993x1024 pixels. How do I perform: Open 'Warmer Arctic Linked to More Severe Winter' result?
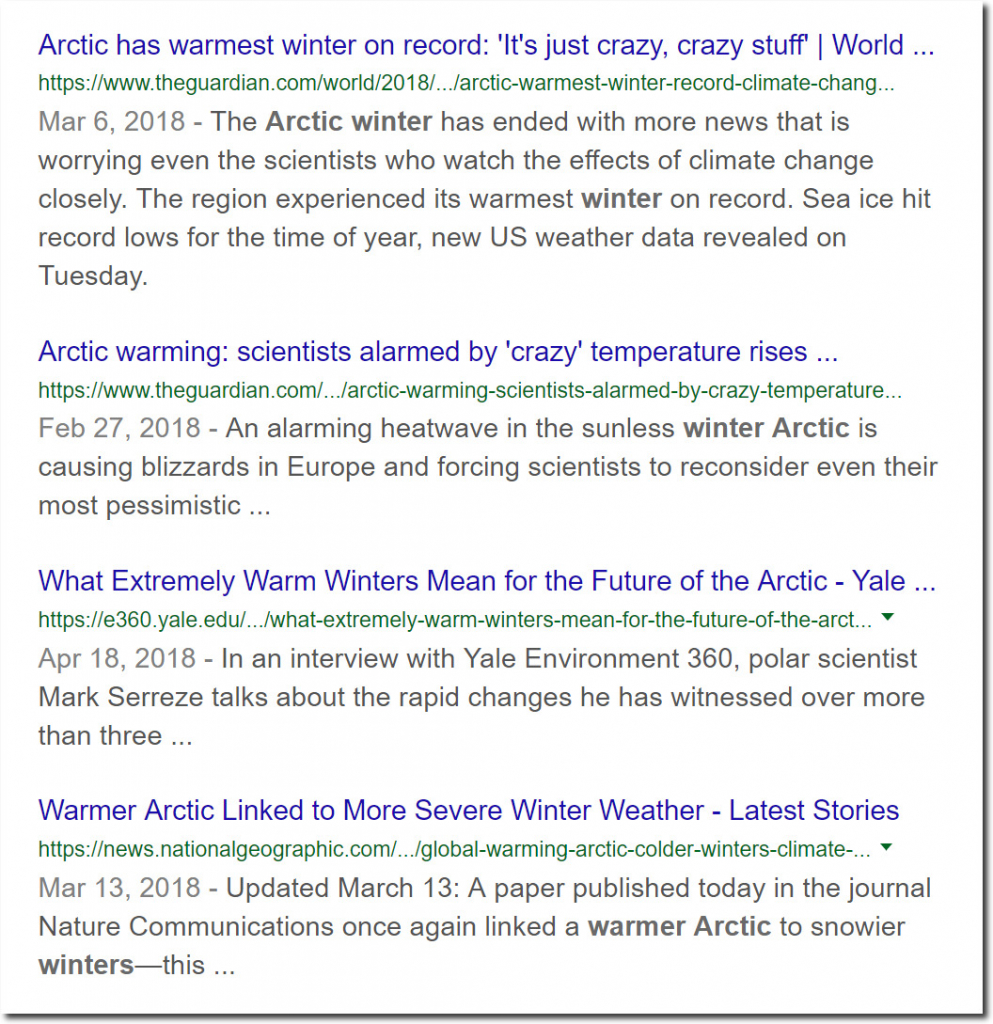[469, 810]
